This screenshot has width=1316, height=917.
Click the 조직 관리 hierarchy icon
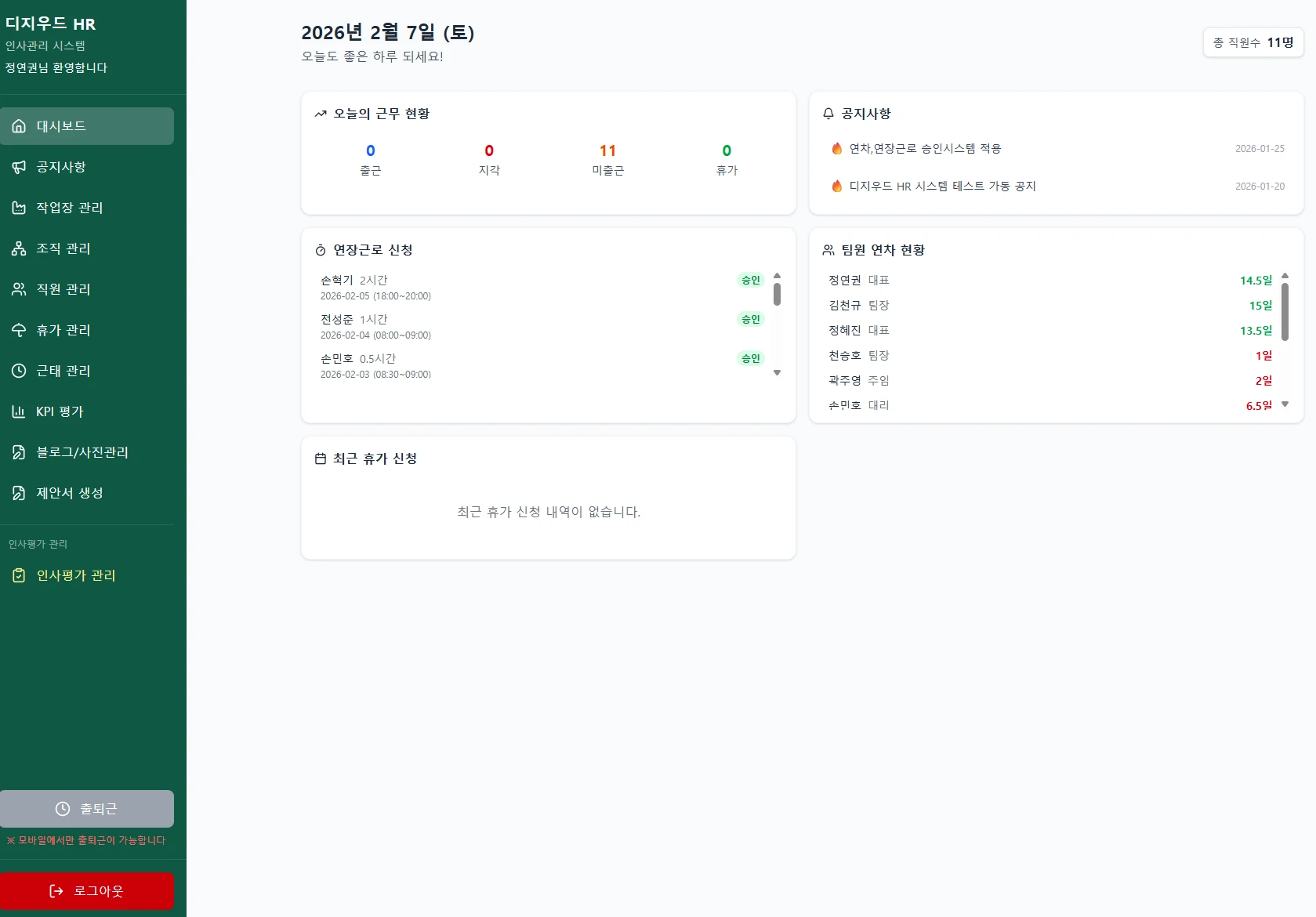[x=19, y=248]
